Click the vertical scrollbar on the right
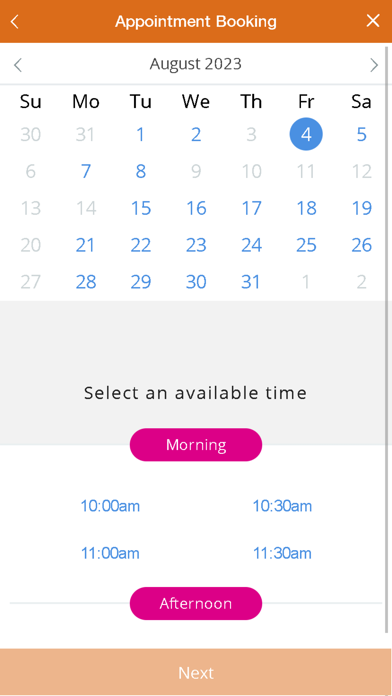 click(387, 337)
